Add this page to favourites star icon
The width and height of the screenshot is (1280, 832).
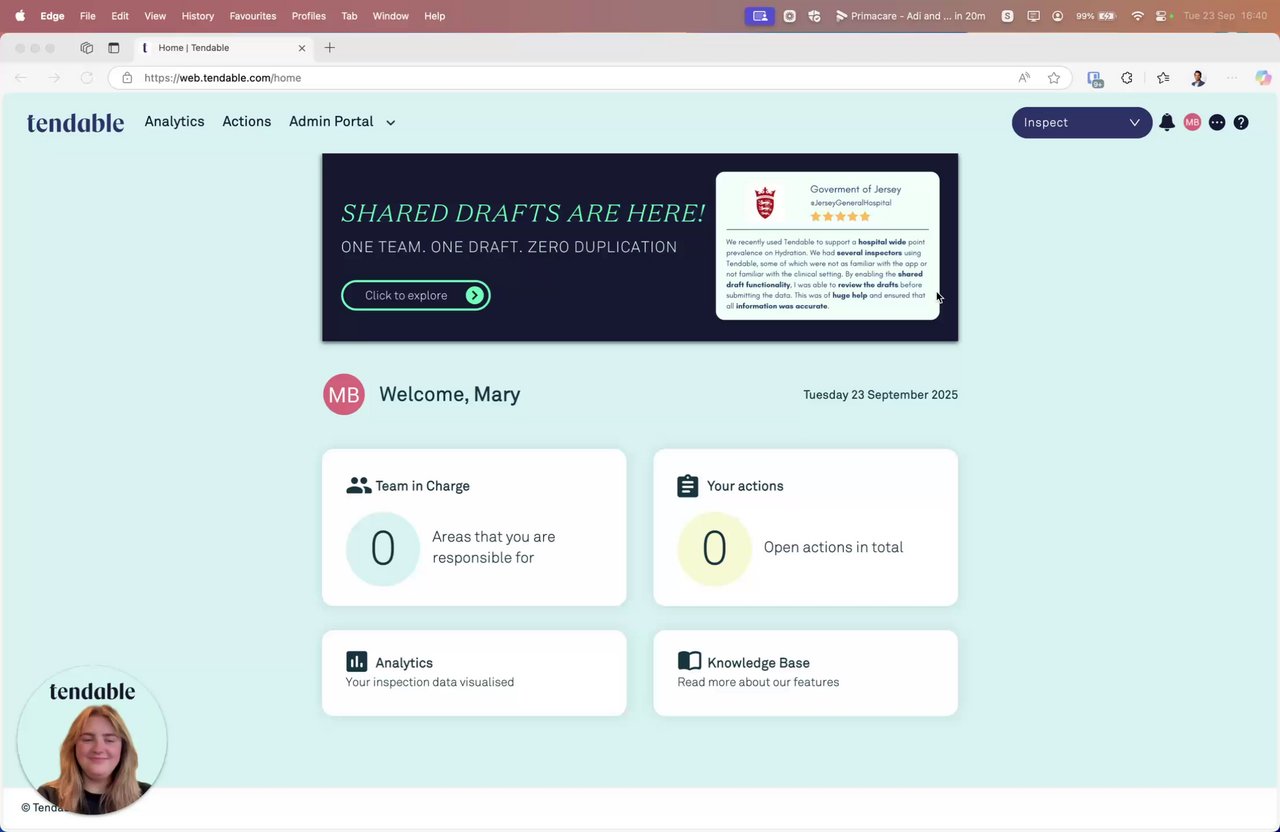pos(1054,78)
